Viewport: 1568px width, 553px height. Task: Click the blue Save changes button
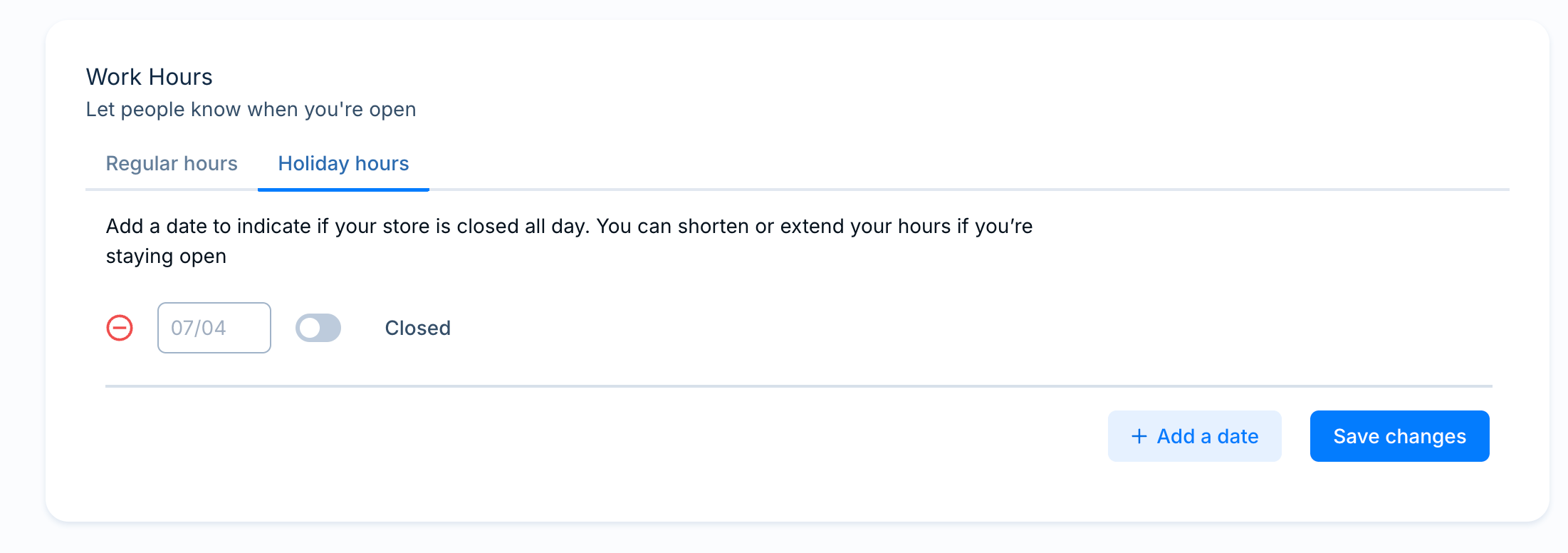[x=1399, y=436]
